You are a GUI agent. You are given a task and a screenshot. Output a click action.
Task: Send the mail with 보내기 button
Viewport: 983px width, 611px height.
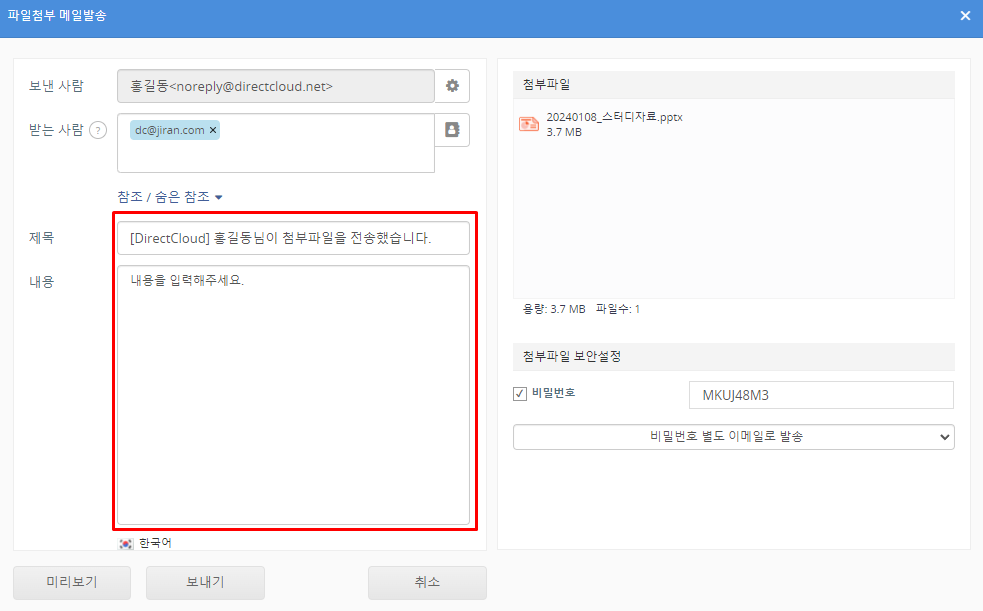point(205,582)
